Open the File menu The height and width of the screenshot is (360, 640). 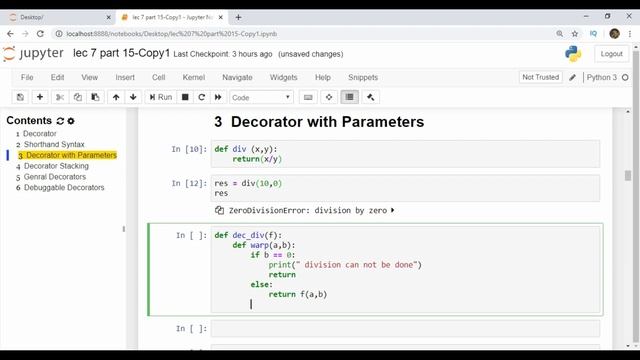pyautogui.click(x=27, y=77)
